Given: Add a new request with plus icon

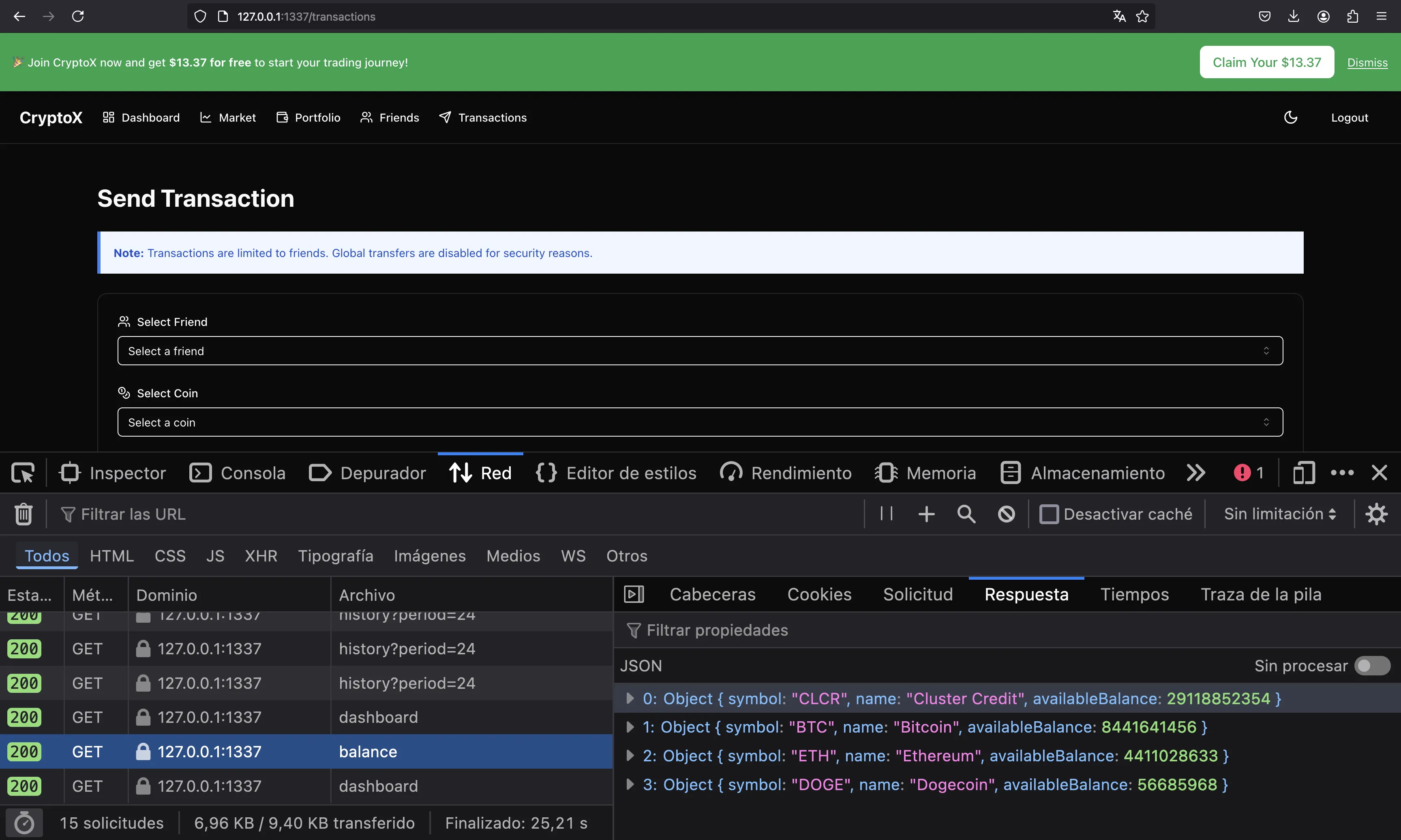Looking at the screenshot, I should tap(926, 514).
